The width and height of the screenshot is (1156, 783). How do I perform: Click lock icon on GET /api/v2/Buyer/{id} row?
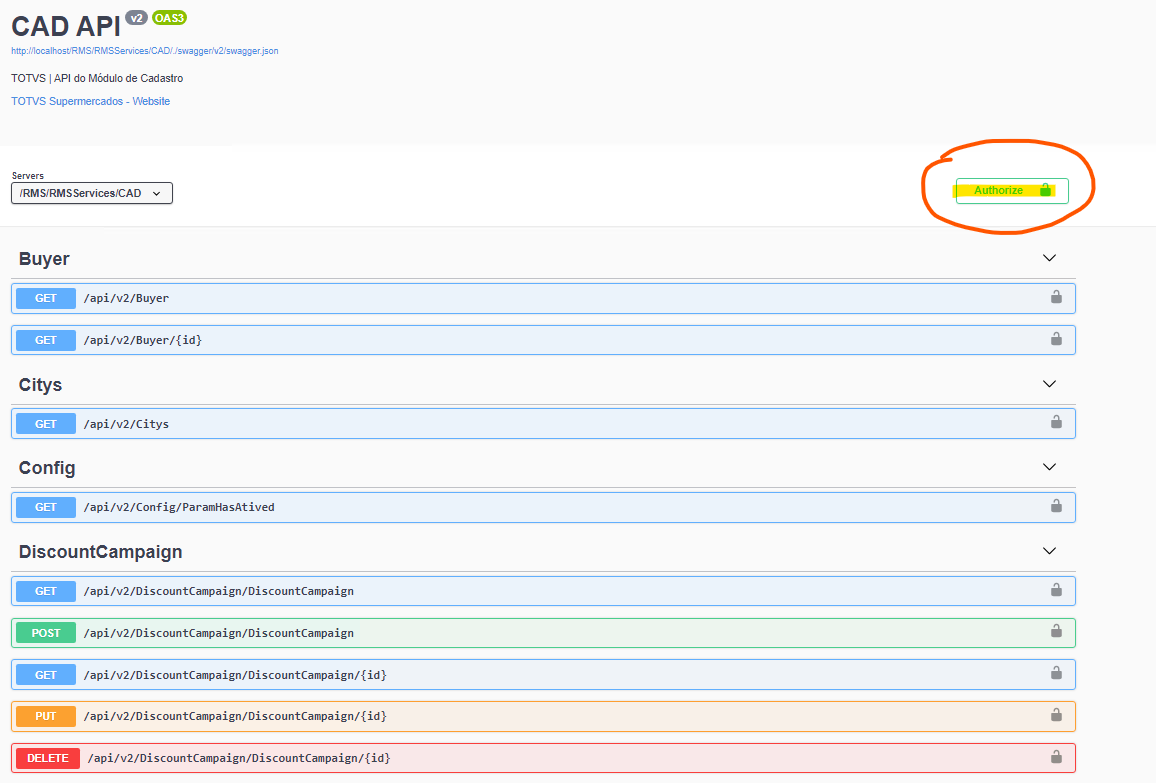1055,339
